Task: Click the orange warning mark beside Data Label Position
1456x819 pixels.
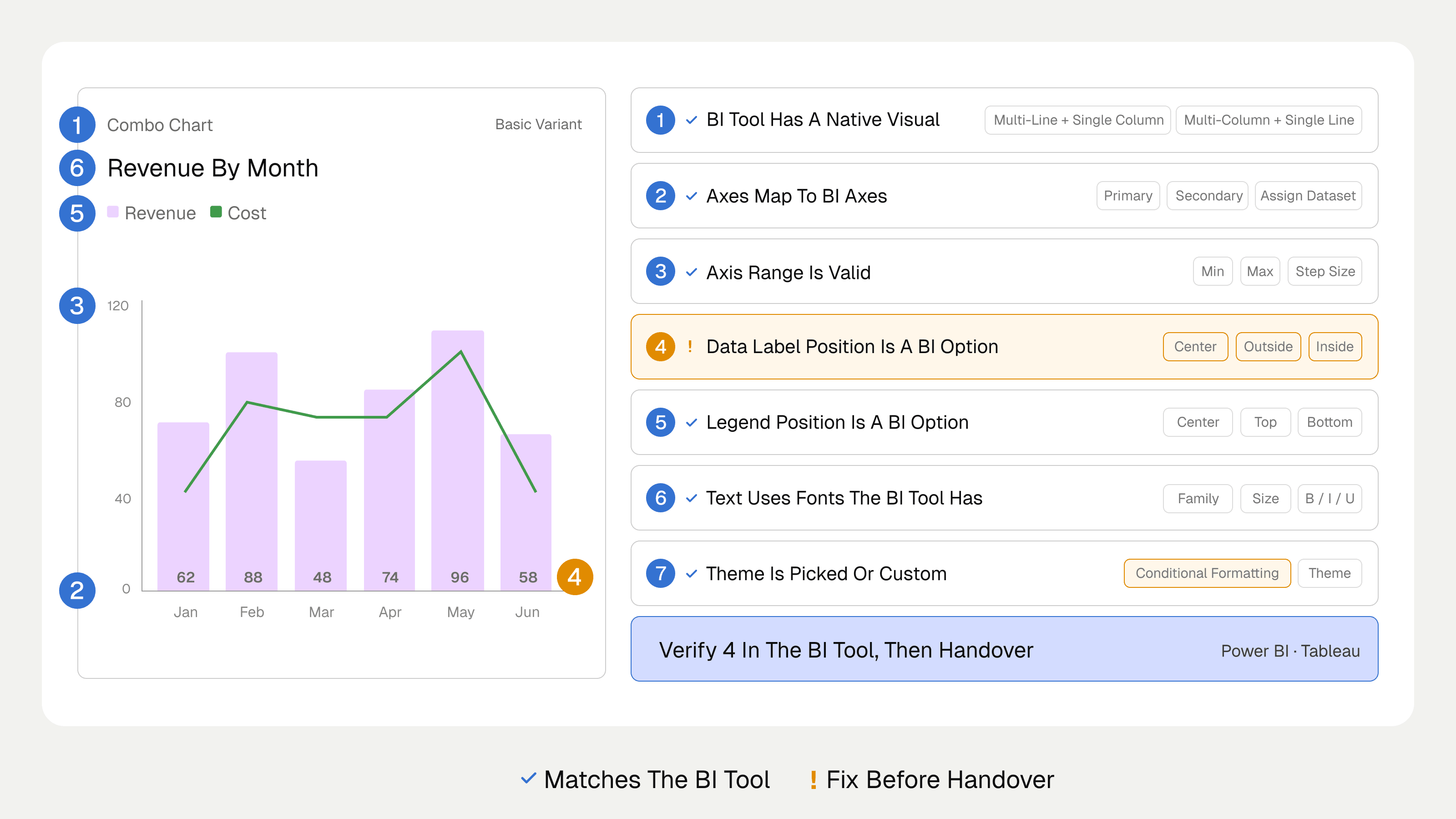Action: click(x=690, y=346)
